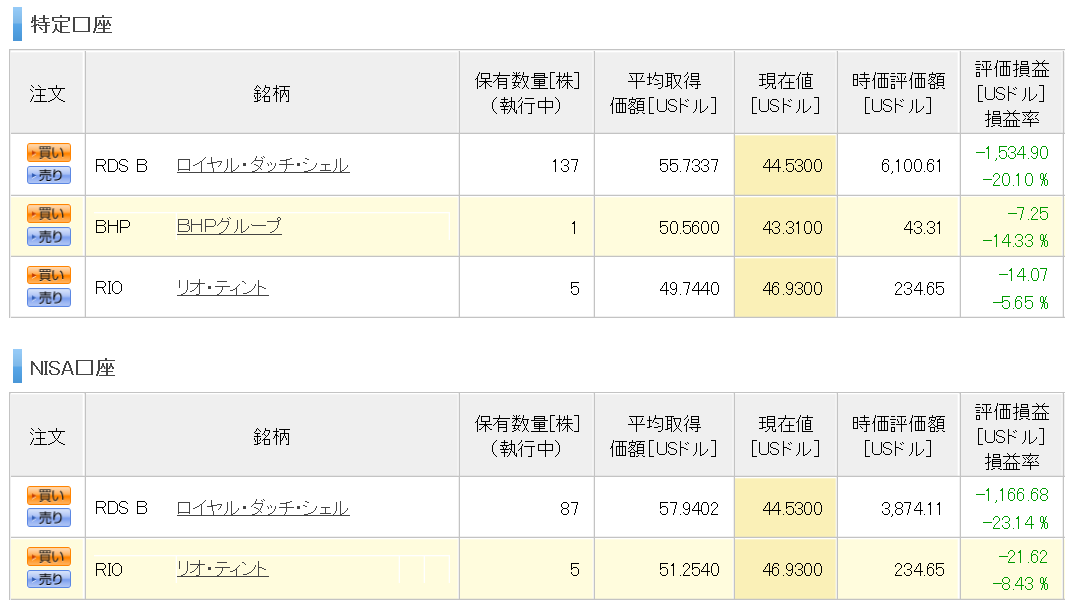1065x604 pixels.
Task: Click 買い button for RDS B in 特定口座
Action: point(49,153)
